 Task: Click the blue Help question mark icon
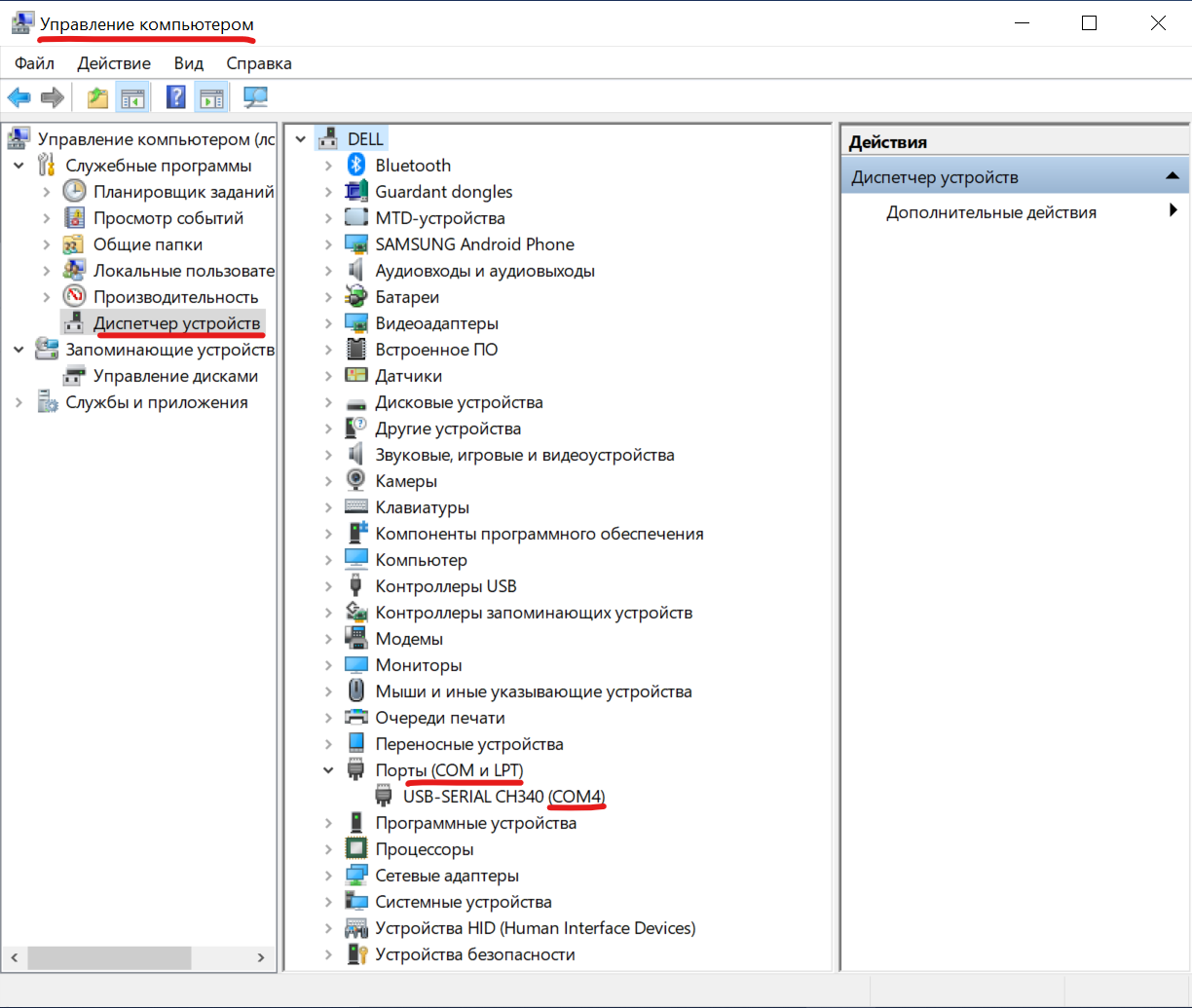click(176, 97)
